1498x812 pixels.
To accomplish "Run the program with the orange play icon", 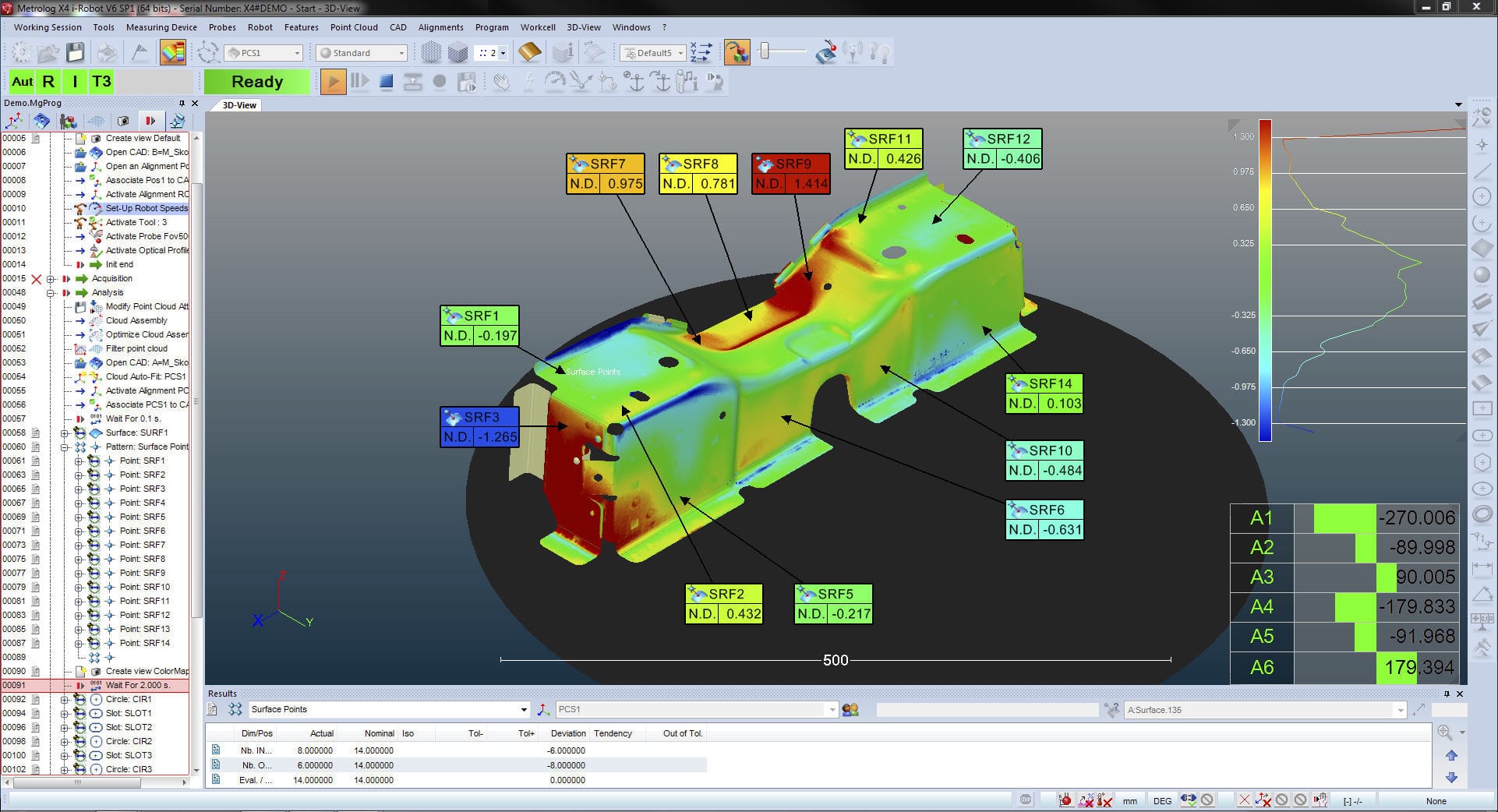I will [333, 81].
